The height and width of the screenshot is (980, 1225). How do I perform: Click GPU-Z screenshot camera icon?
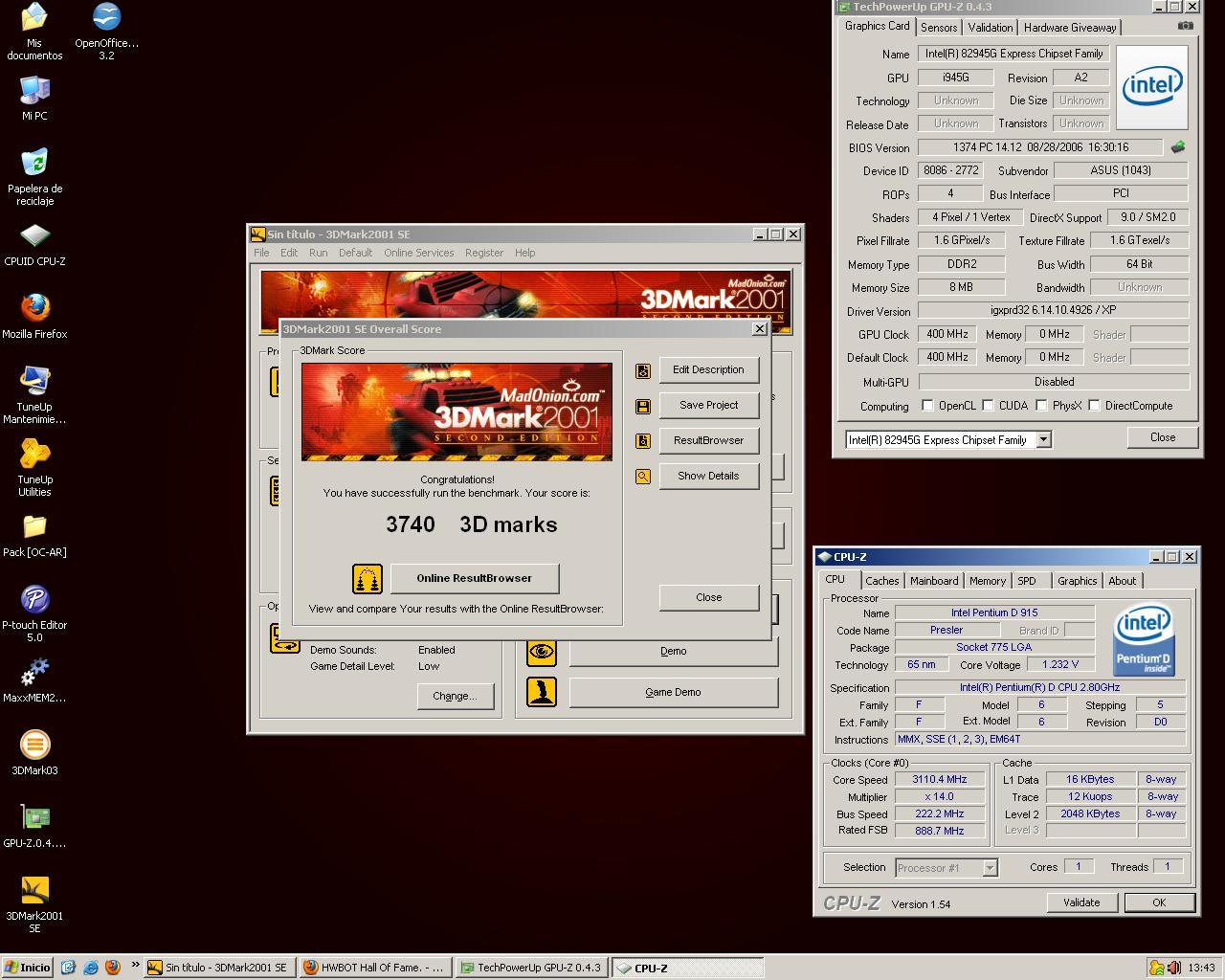point(1185,26)
